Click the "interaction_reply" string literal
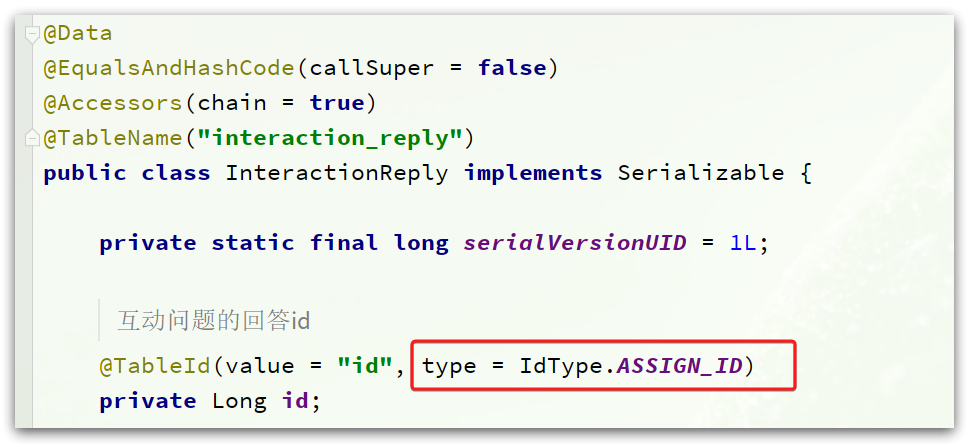This screenshot has width=969, height=447. 330,138
